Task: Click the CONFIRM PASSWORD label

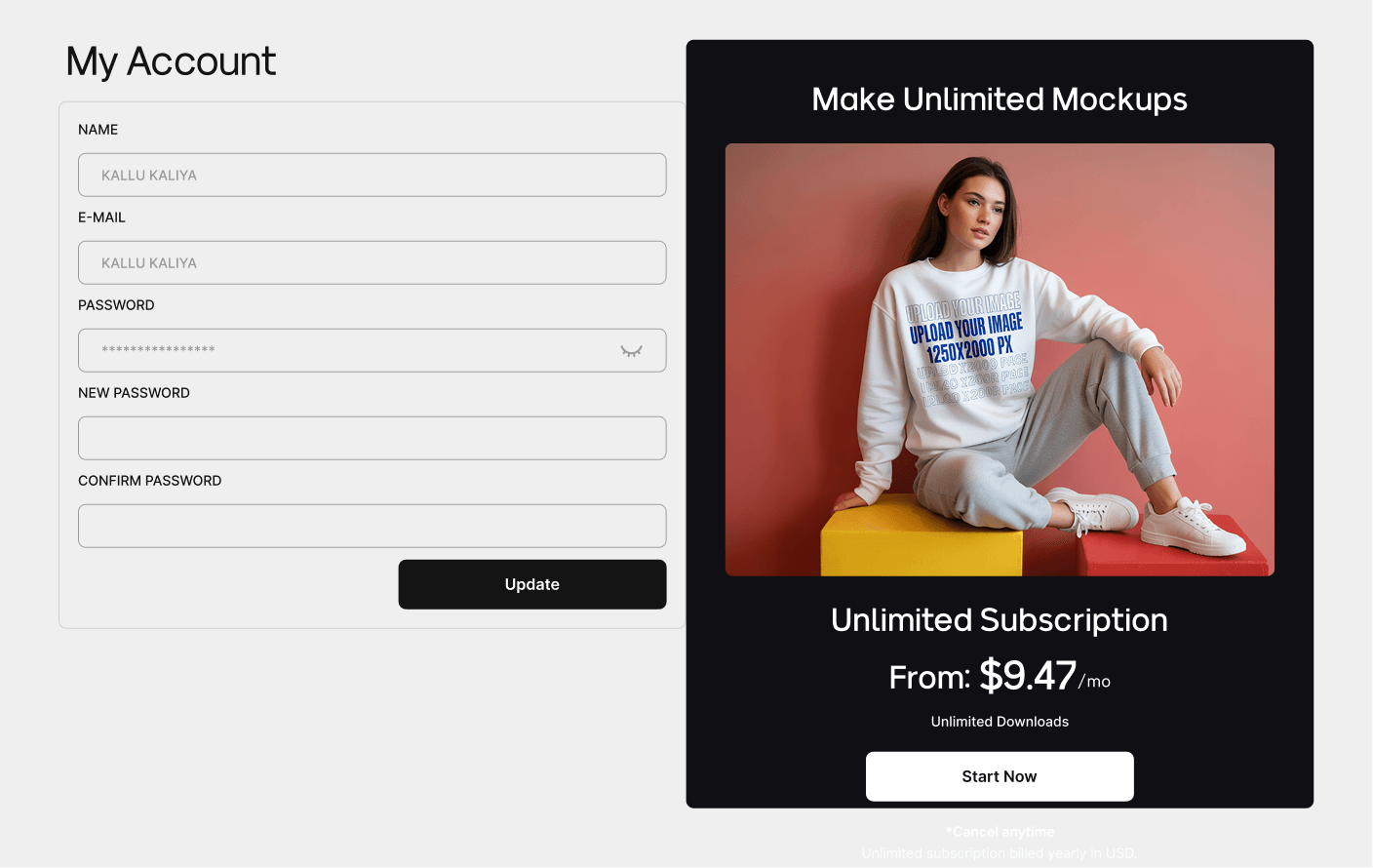Action: (150, 481)
